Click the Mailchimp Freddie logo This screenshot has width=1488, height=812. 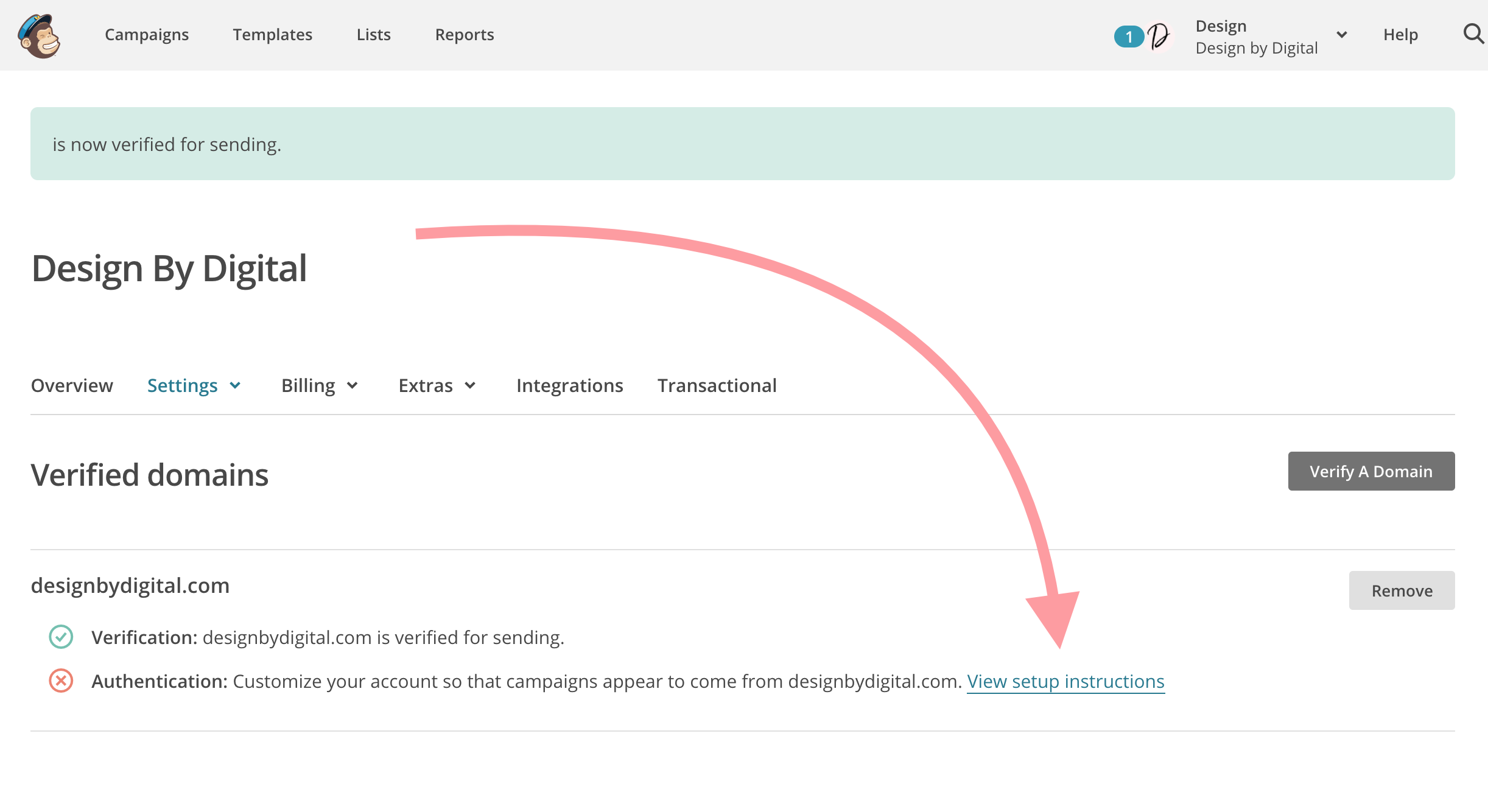click(40, 36)
